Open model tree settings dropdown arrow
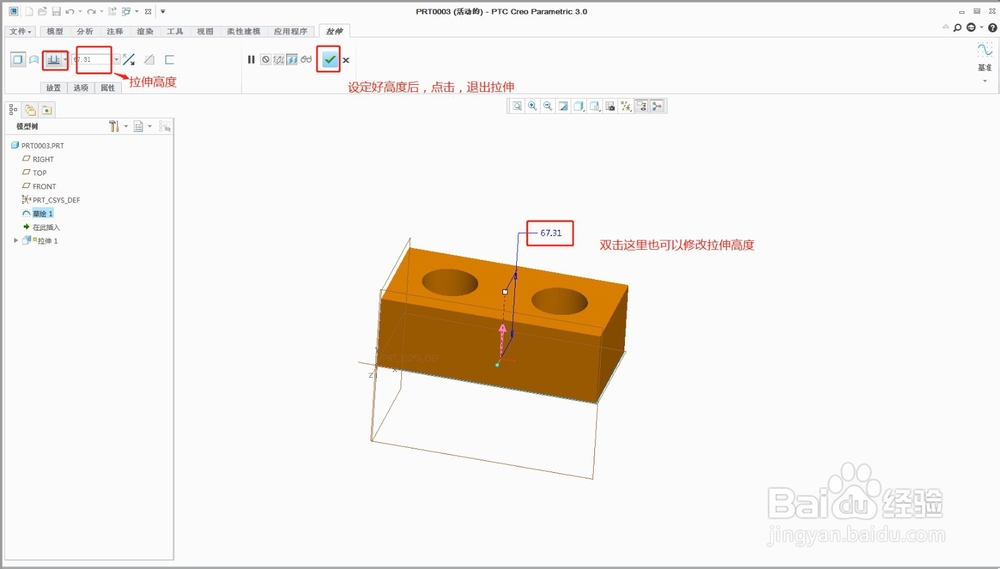 pos(126,126)
